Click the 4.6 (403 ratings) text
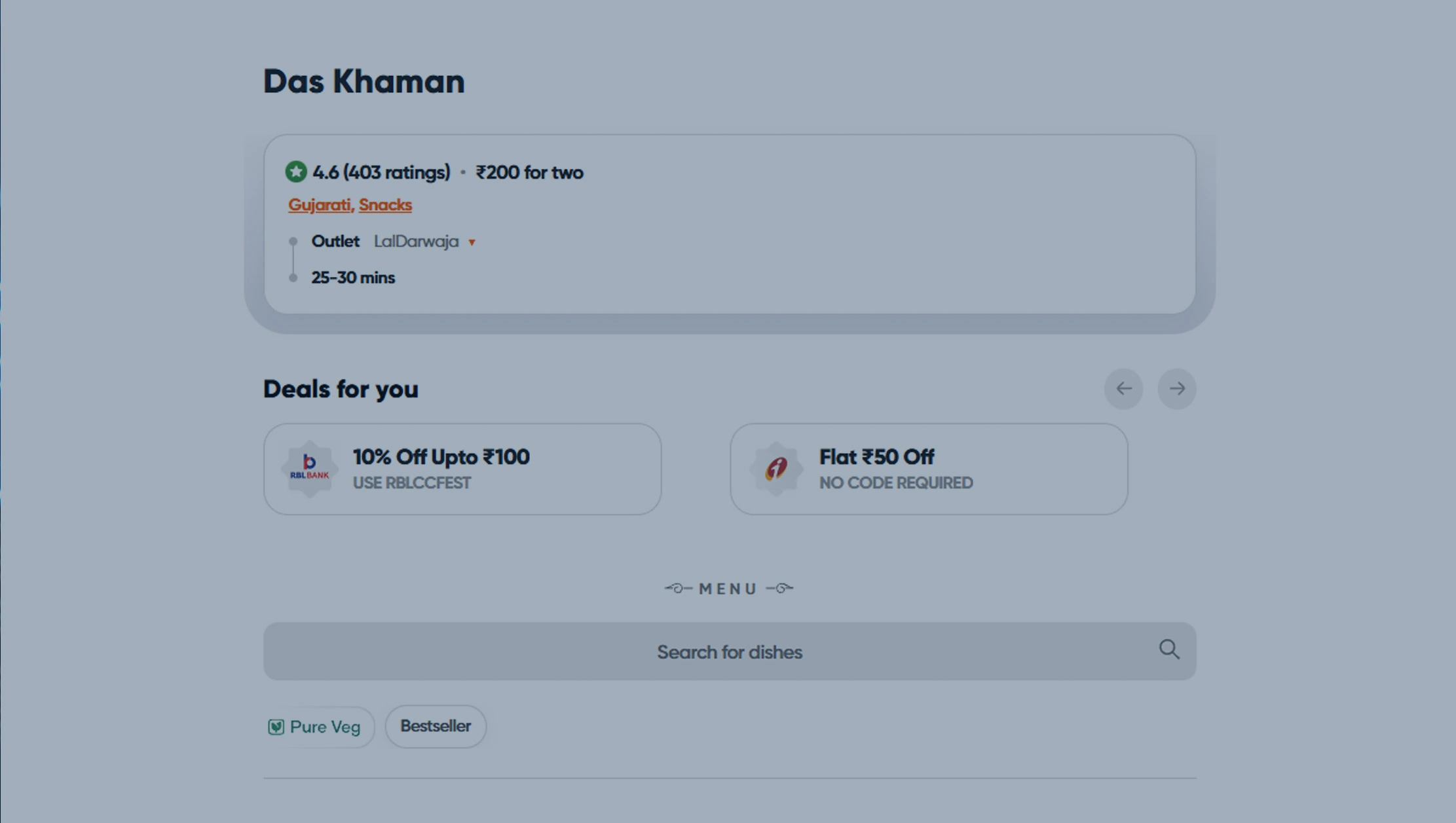The image size is (1456, 823). pyautogui.click(x=381, y=172)
